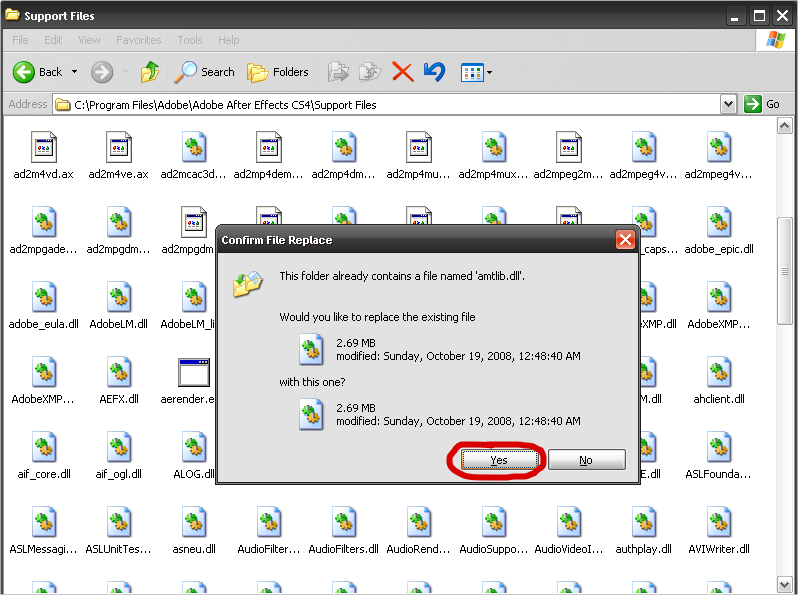The width and height of the screenshot is (798, 595).
Task: Click the Copy To toolbar icon
Action: 370,72
